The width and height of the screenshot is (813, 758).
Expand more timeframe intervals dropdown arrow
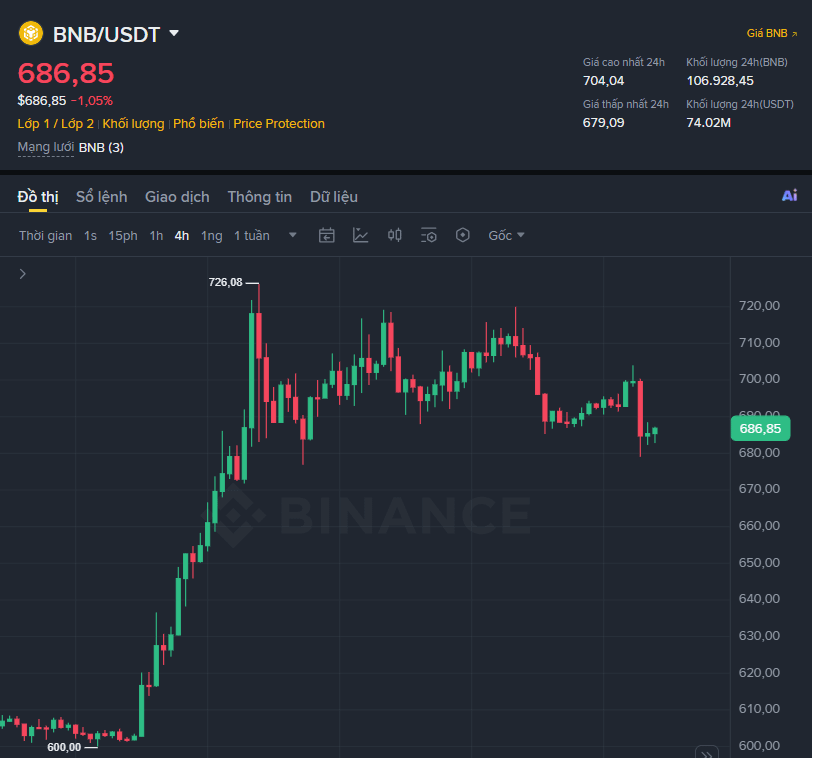[x=292, y=235]
